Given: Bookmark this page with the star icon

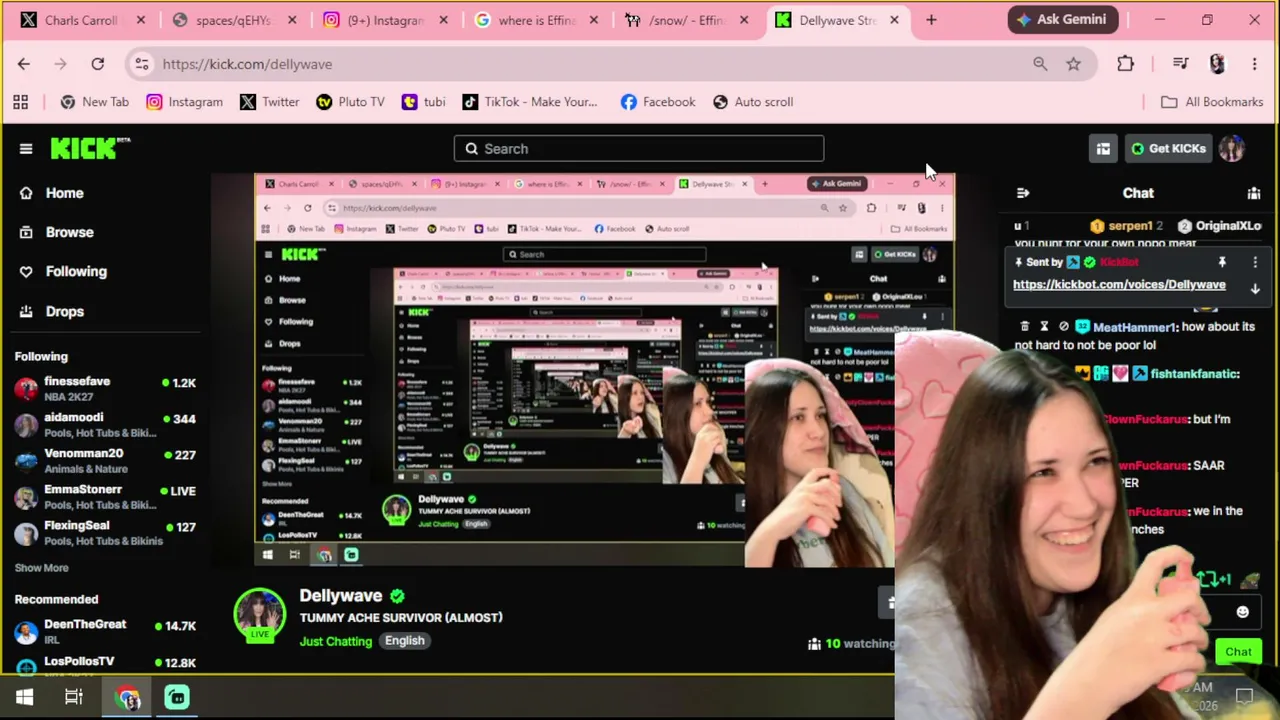Looking at the screenshot, I should tap(1073, 64).
